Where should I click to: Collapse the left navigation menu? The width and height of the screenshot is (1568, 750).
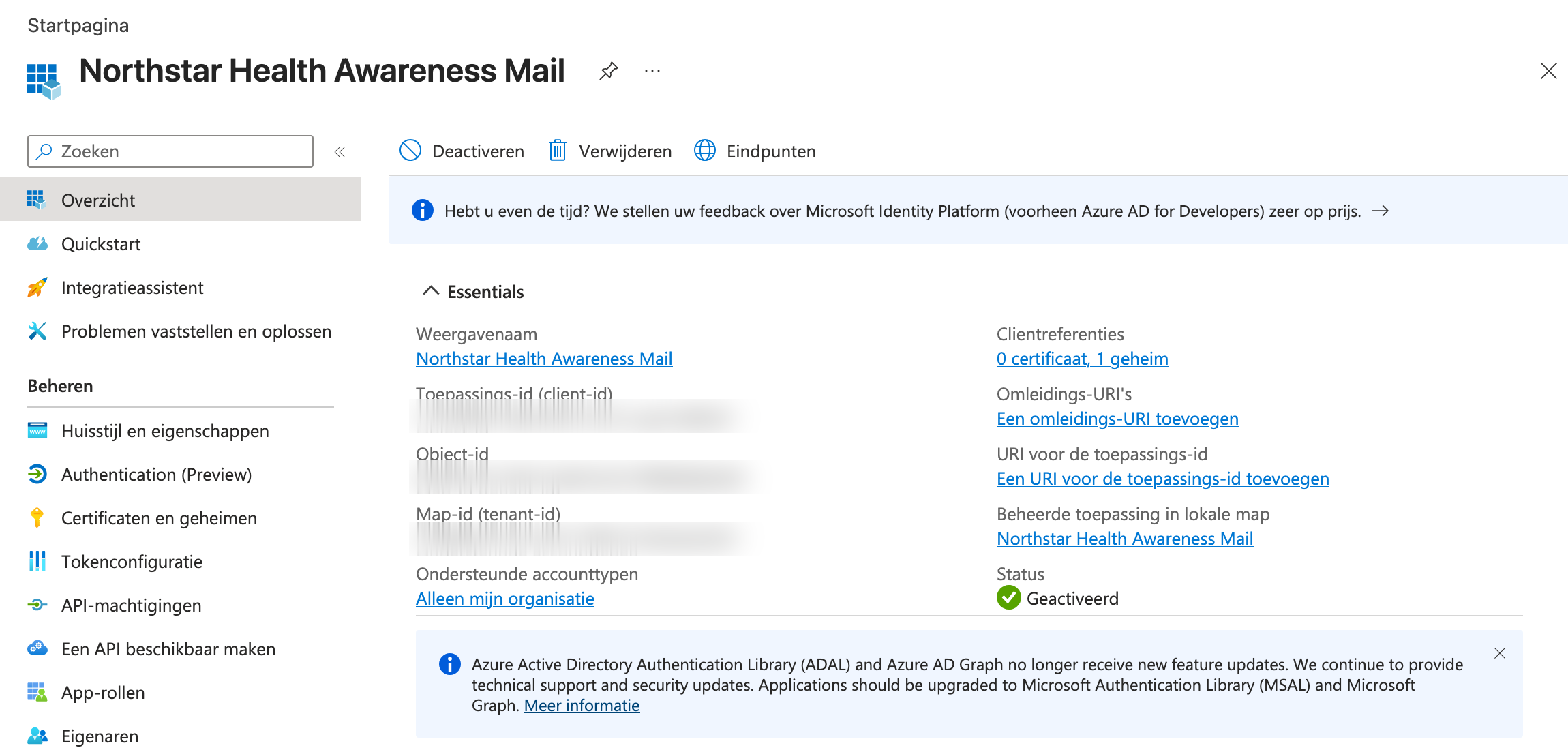click(340, 152)
